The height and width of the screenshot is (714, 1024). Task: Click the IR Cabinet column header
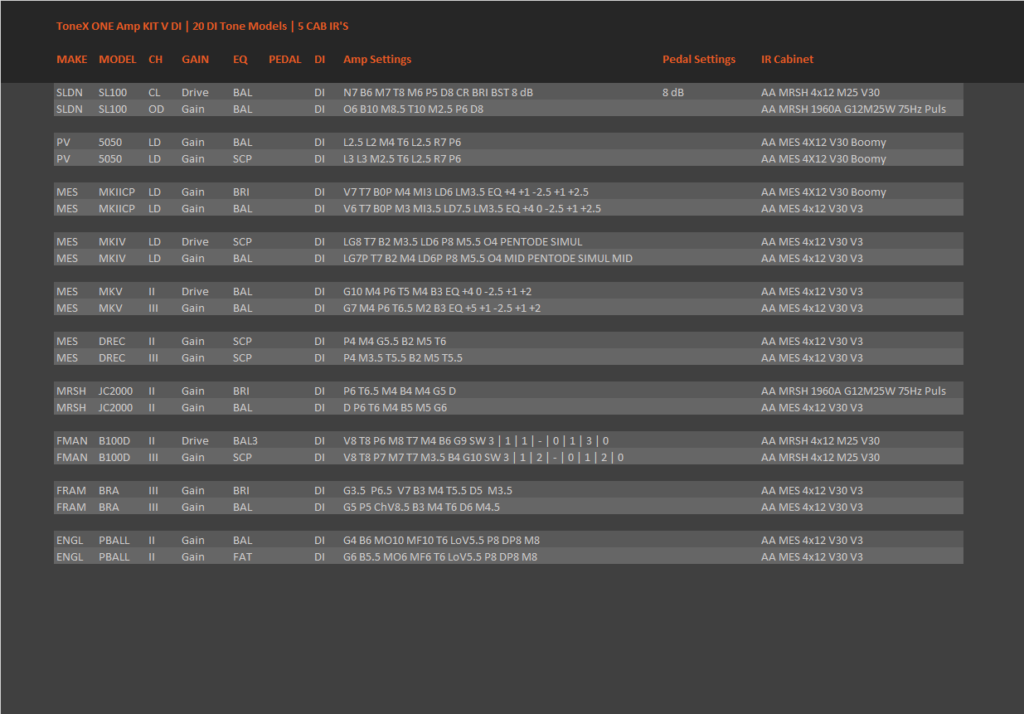787,59
